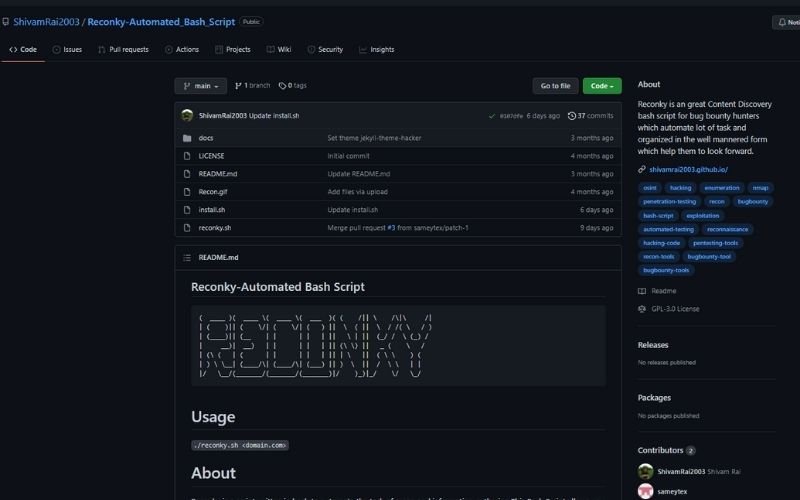Open Reconky-Automated_Bash_Script repository link
This screenshot has height=500, width=800.
click(161, 22)
